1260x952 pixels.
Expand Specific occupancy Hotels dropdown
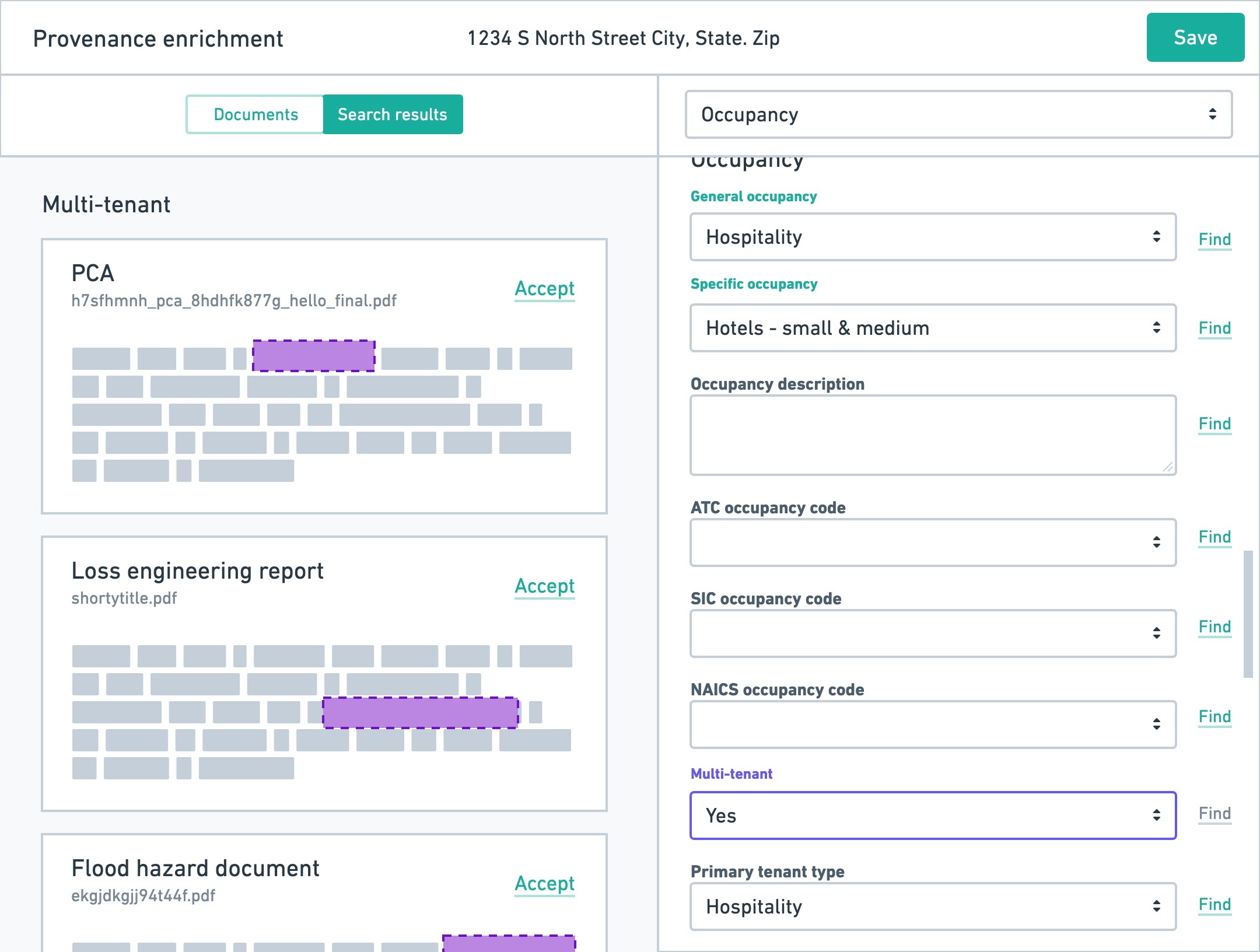click(x=932, y=328)
